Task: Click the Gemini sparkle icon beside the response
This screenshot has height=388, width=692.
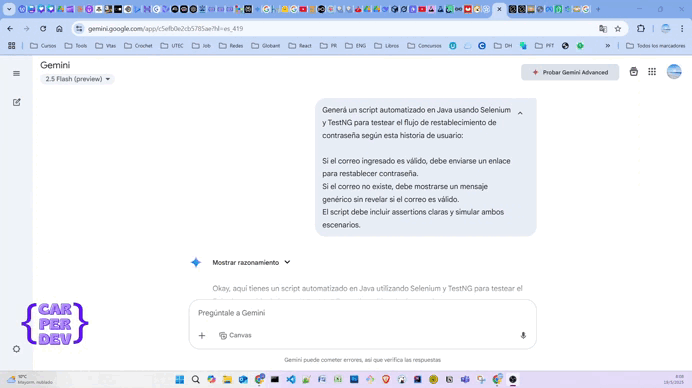Action: point(196,262)
